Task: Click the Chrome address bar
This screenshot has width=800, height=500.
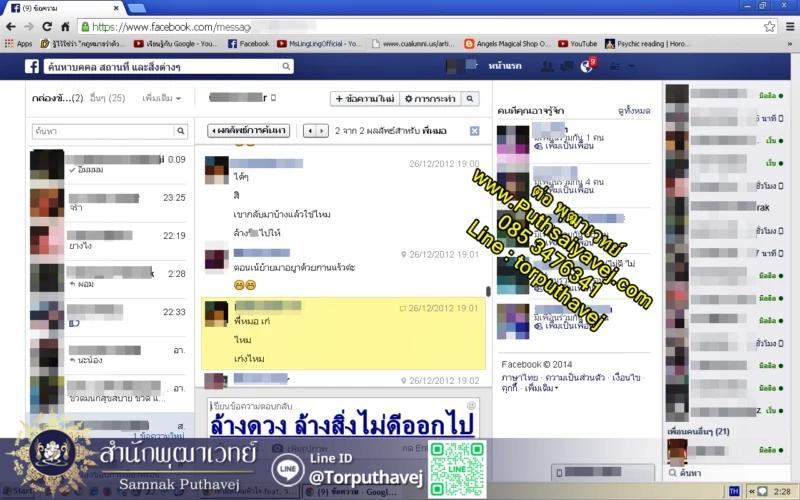Action: 426,27
